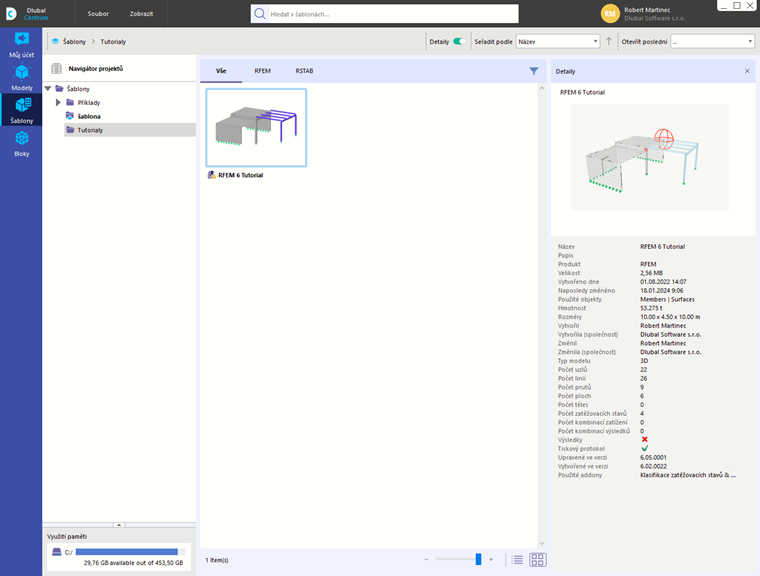The width and height of the screenshot is (760, 576).
Task: Switch to list view icon
Action: (517, 560)
